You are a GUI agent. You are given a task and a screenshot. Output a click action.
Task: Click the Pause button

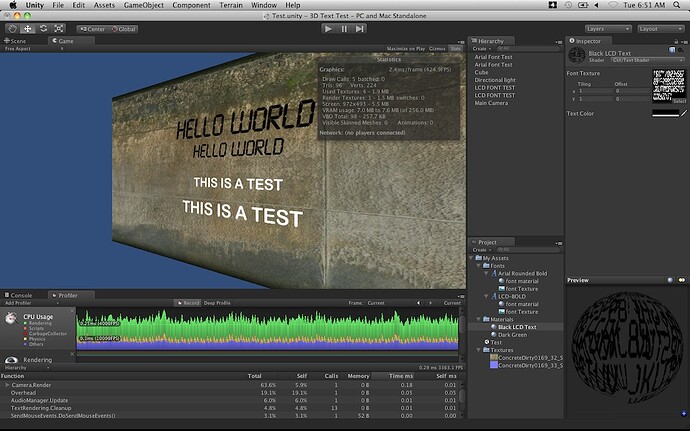pyautogui.click(x=344, y=29)
